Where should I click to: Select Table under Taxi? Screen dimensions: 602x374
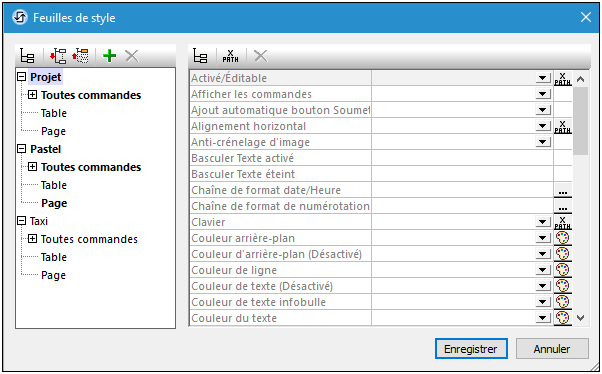click(54, 257)
